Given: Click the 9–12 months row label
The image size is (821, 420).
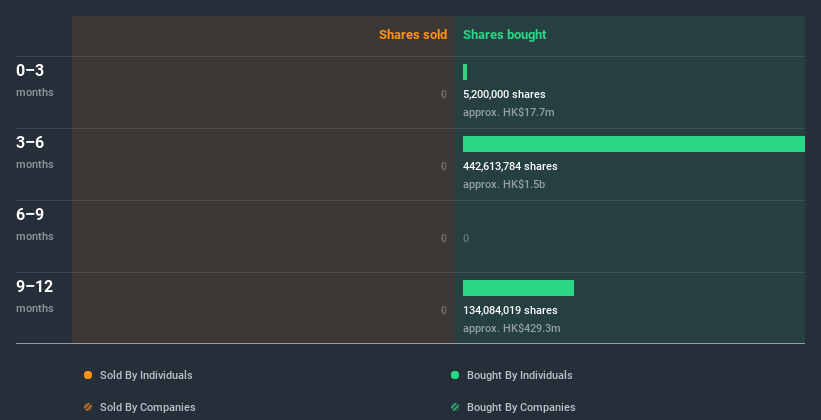Looking at the screenshot, I should click(35, 296).
